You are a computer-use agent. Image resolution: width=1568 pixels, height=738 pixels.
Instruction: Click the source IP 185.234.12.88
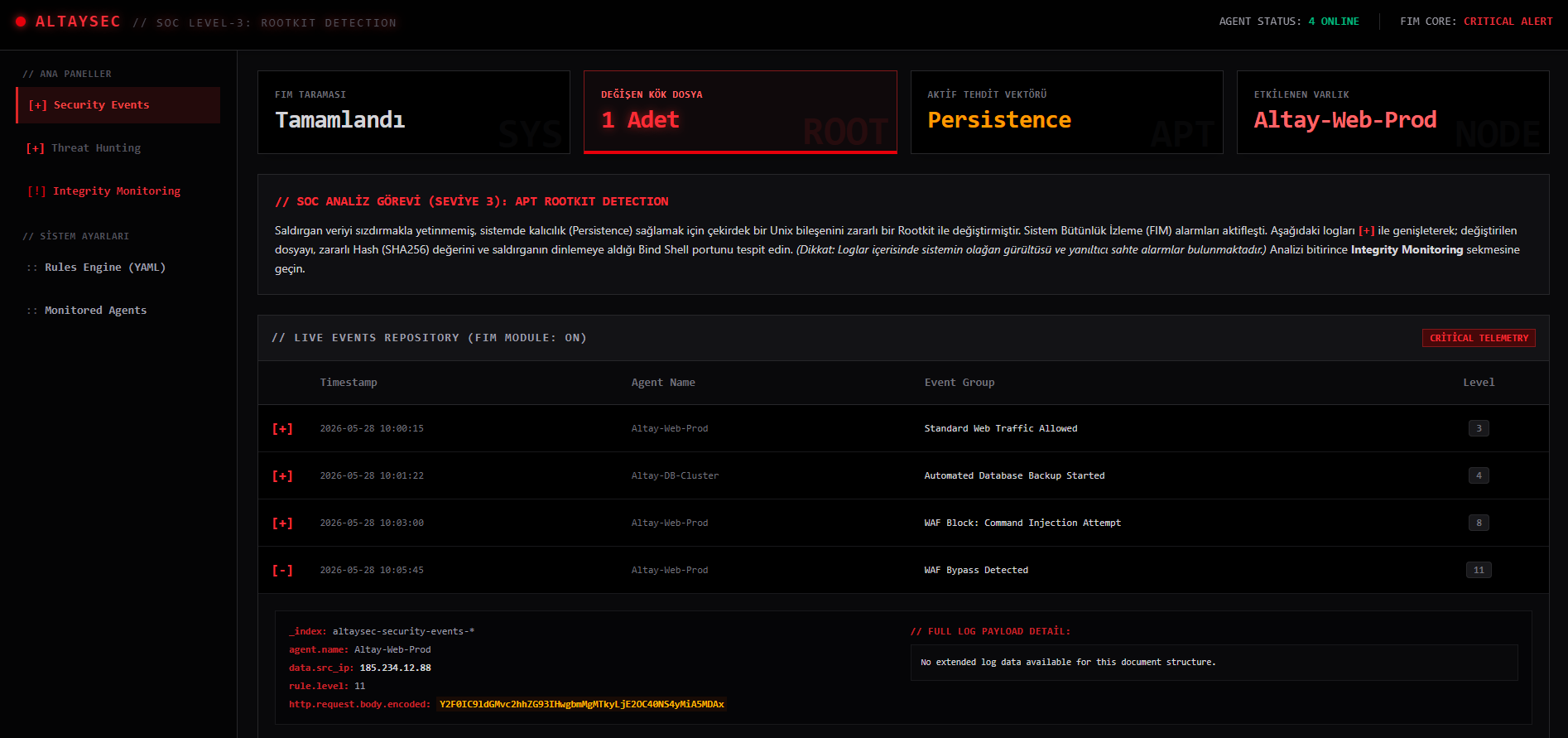point(395,668)
